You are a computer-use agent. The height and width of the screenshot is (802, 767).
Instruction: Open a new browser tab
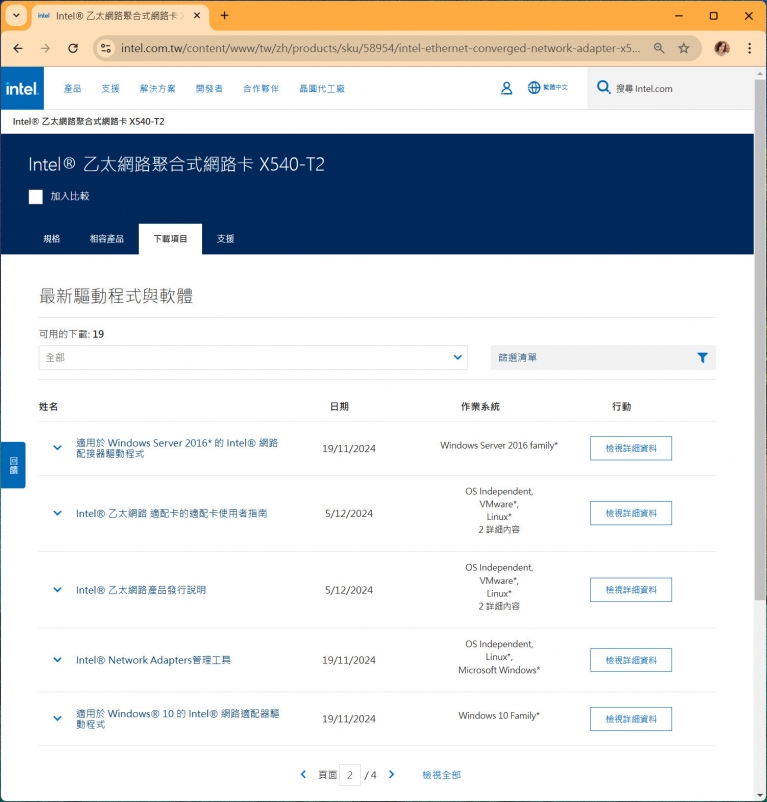click(224, 16)
